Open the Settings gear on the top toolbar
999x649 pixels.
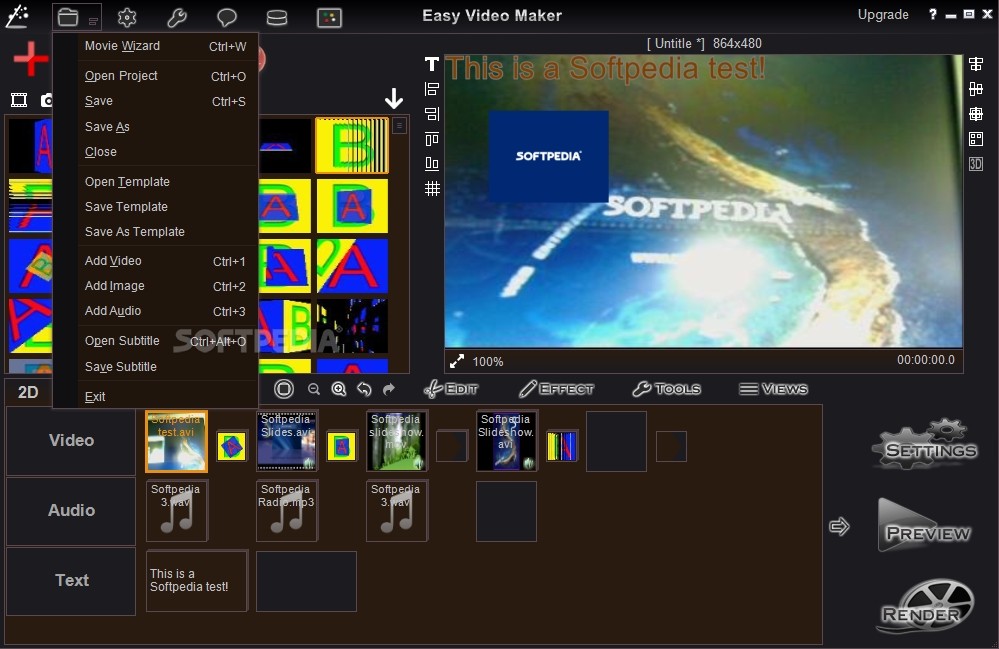click(127, 17)
